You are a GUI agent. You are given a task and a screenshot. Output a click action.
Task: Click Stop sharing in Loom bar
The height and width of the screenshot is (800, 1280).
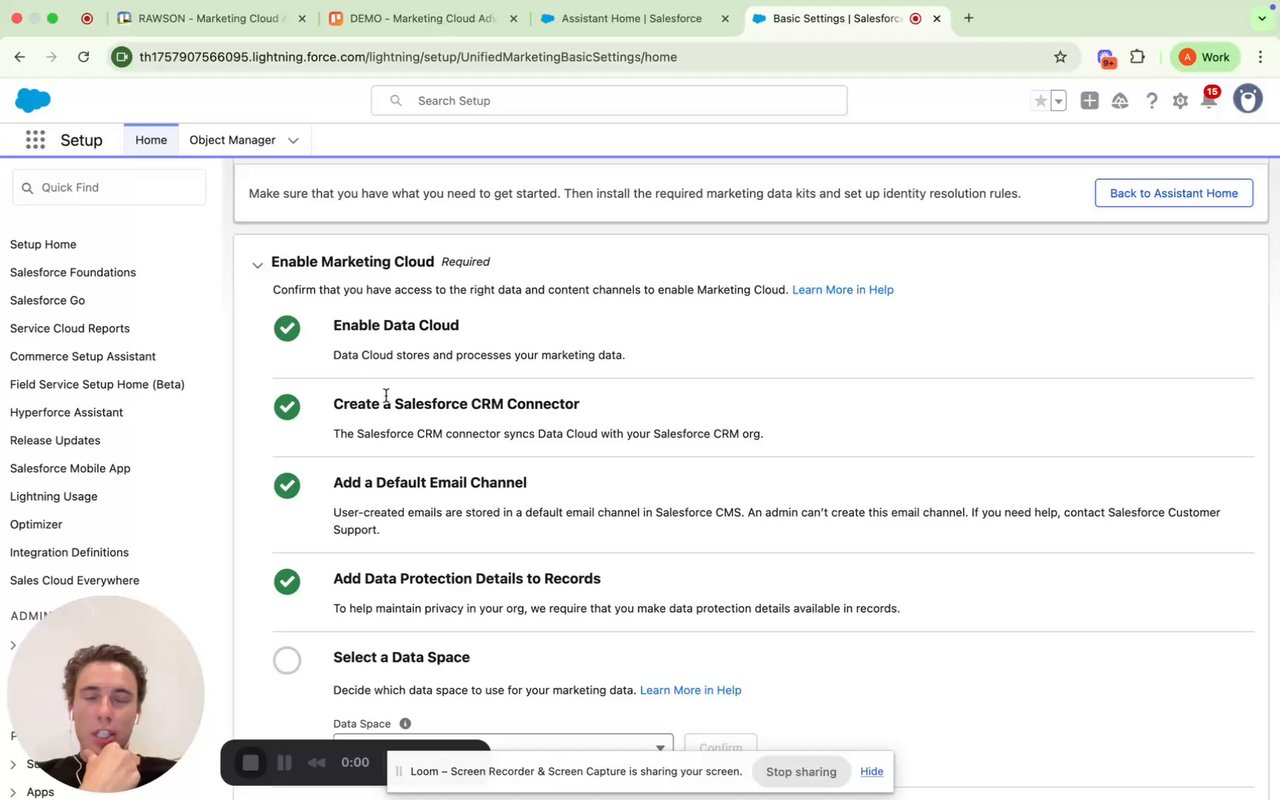tap(801, 772)
